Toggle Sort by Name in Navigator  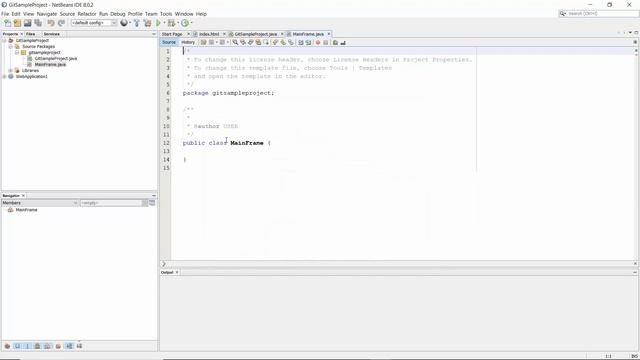point(69,346)
